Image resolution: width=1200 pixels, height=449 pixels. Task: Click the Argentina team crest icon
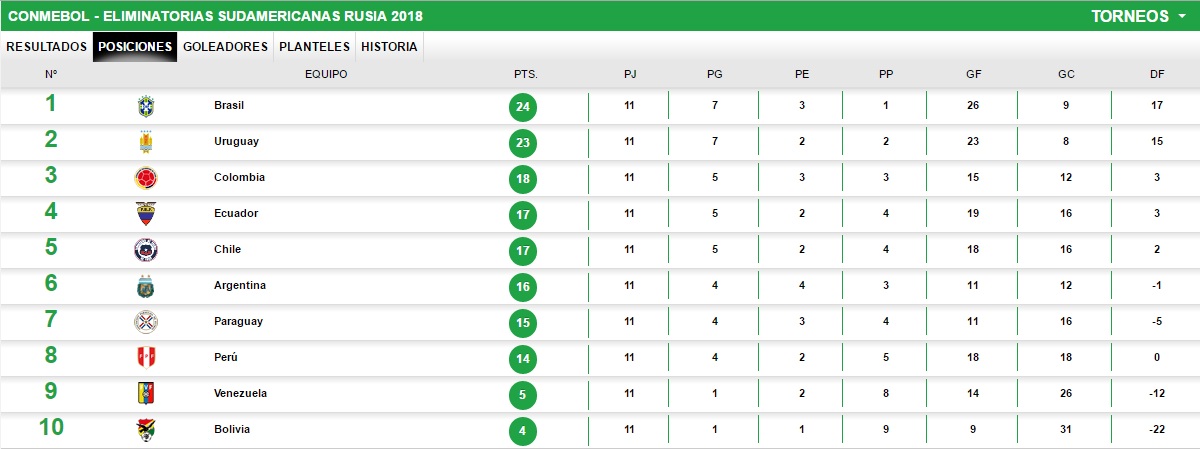[x=146, y=286]
